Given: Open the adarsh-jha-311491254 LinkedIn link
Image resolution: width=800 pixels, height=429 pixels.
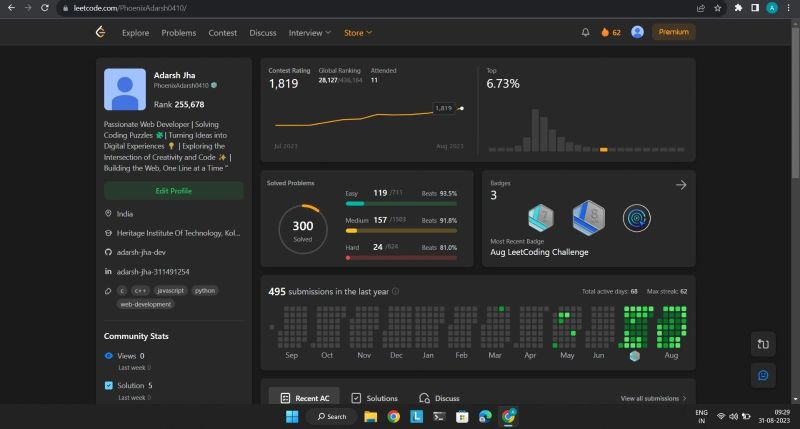Looking at the screenshot, I should pyautogui.click(x=153, y=271).
